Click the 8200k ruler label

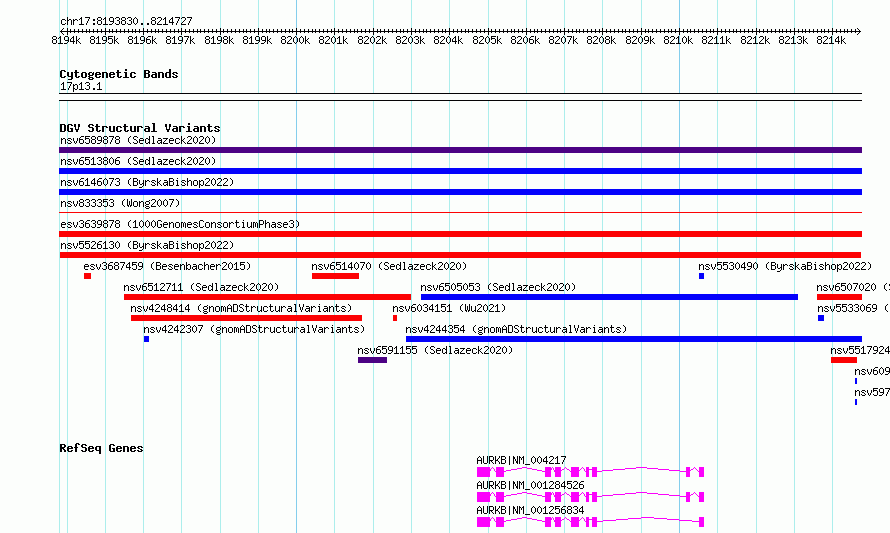295,40
